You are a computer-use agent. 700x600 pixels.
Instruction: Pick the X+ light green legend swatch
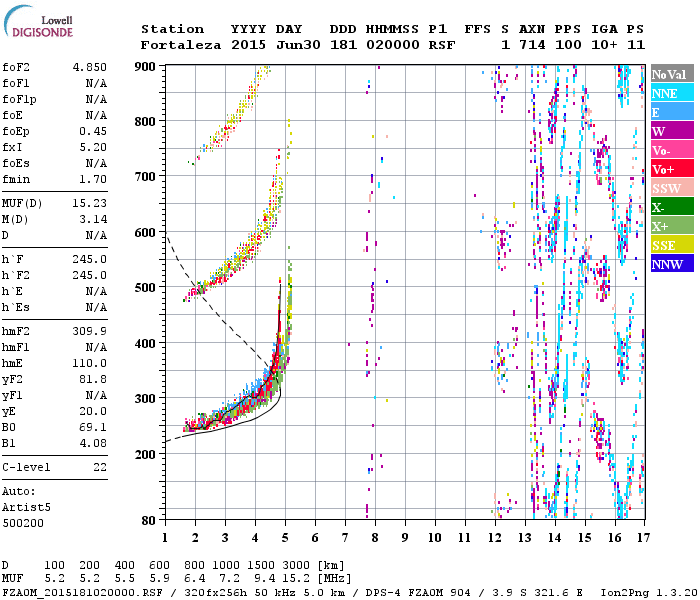click(671, 226)
